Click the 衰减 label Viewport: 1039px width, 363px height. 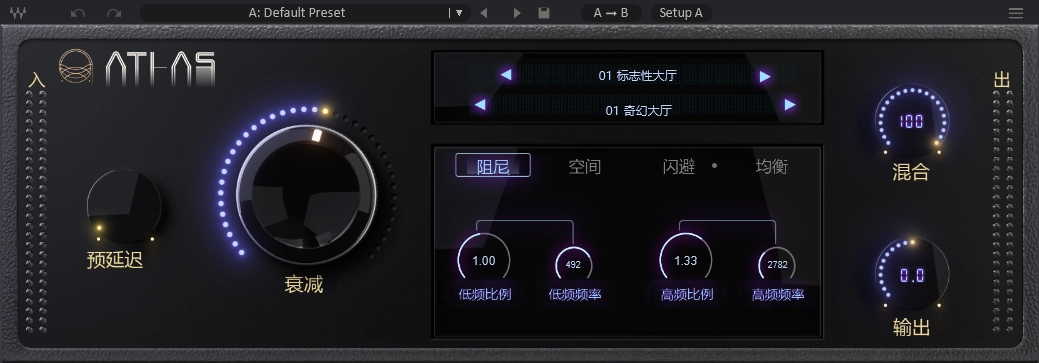pos(303,284)
